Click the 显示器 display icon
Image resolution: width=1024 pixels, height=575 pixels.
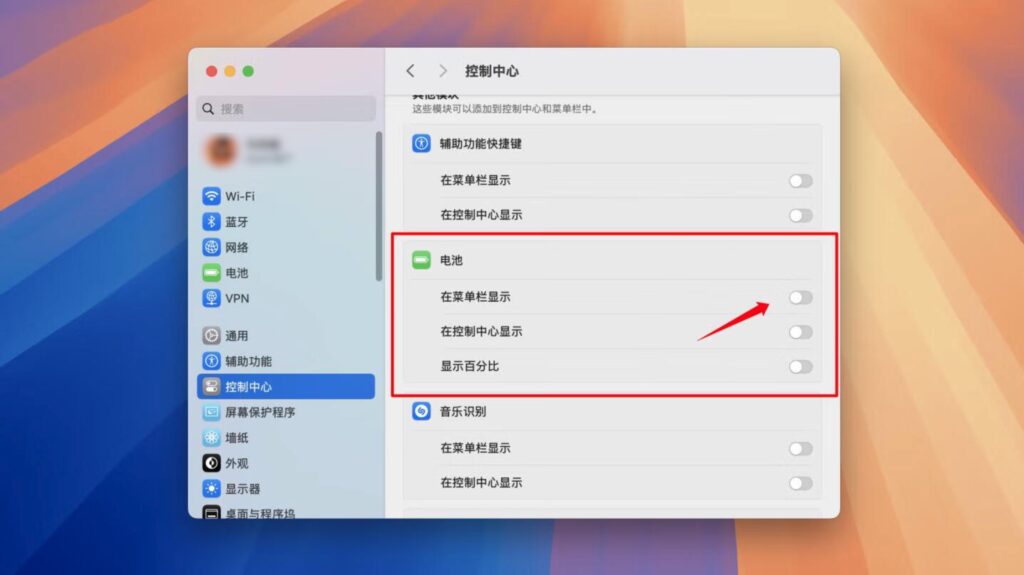(x=211, y=488)
